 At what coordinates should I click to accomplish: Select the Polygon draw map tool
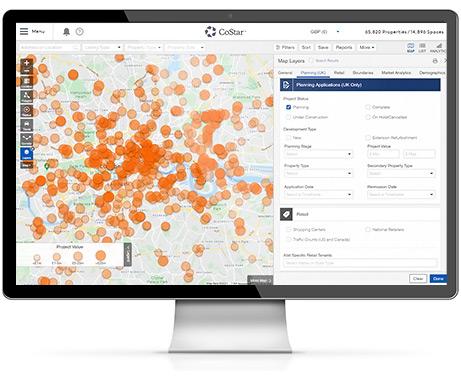point(27,96)
